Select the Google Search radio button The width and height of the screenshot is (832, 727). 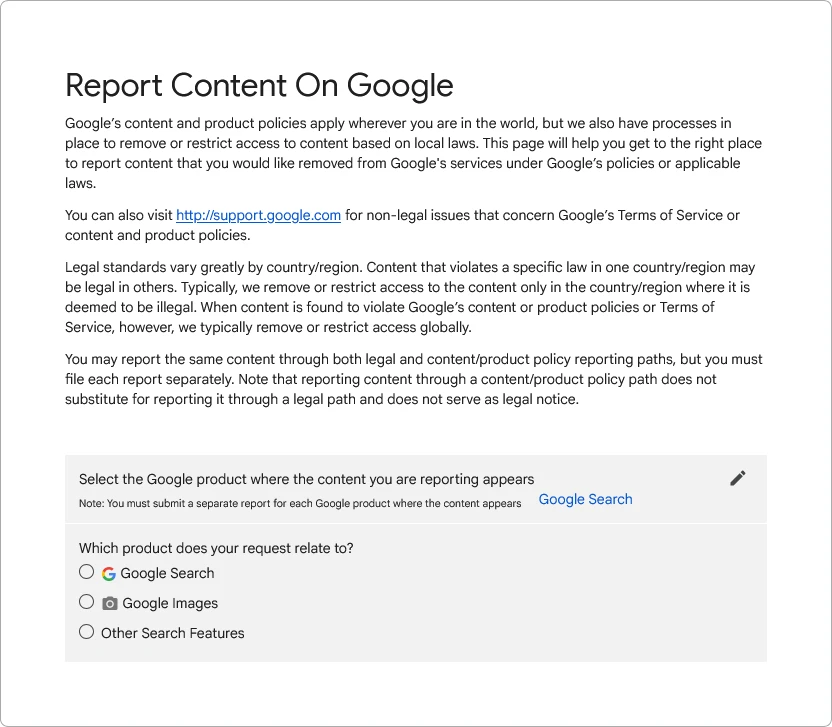(x=87, y=572)
